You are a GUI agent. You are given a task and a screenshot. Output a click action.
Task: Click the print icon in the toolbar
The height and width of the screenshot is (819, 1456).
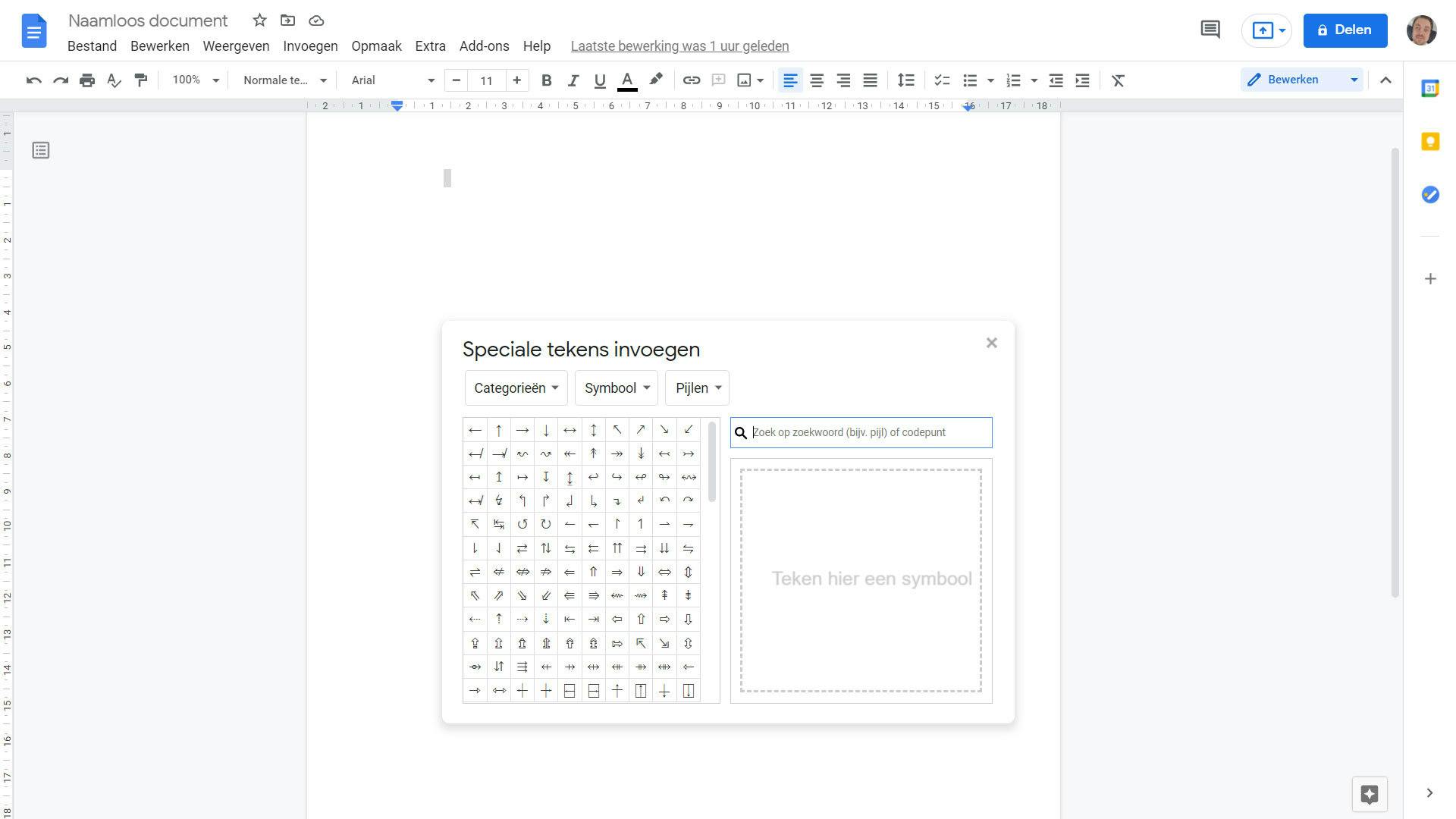coord(87,80)
